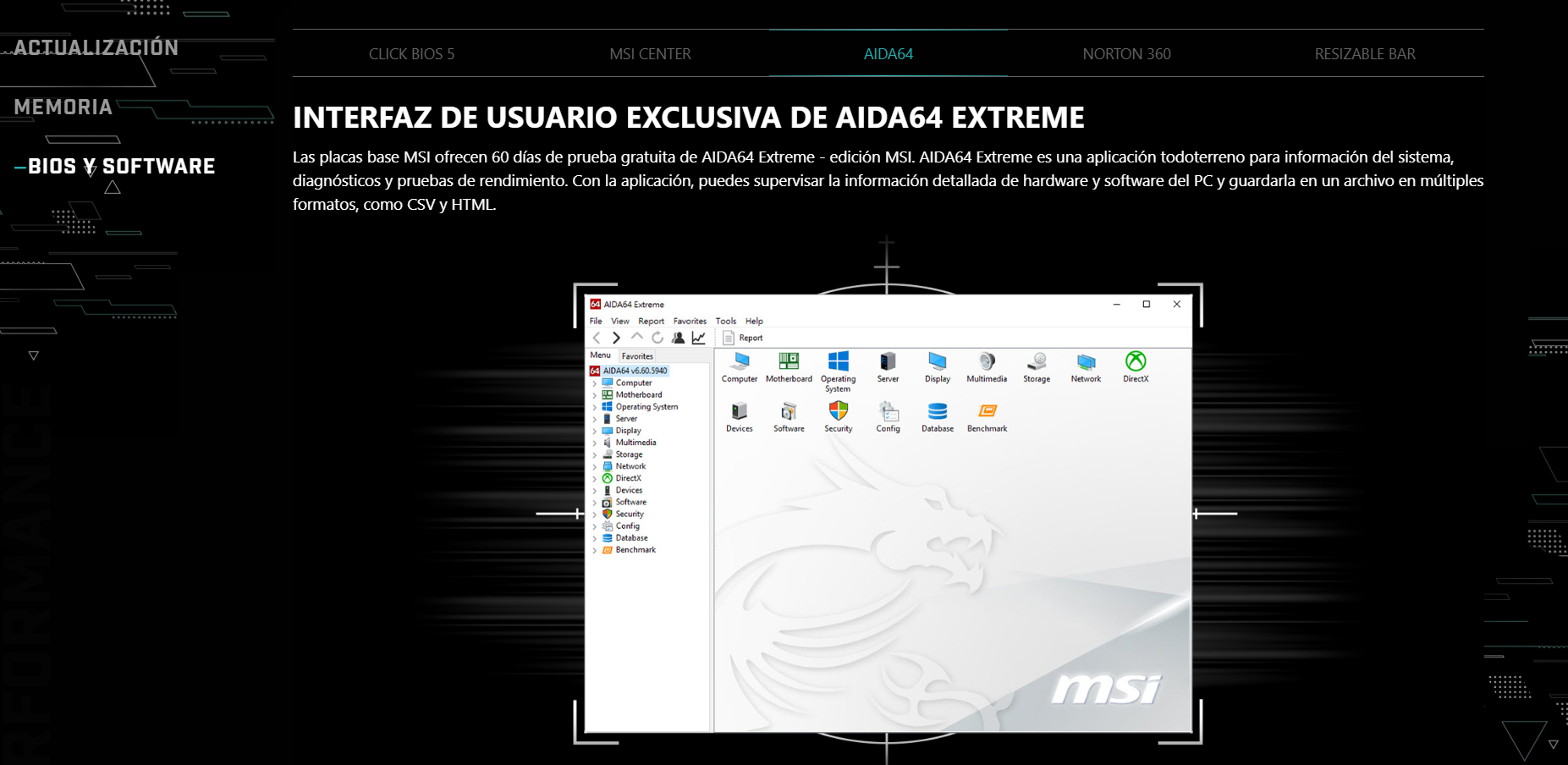Open the Server icon in the main panel
Viewport: 1568px width, 765px height.
pyautogui.click(x=888, y=361)
